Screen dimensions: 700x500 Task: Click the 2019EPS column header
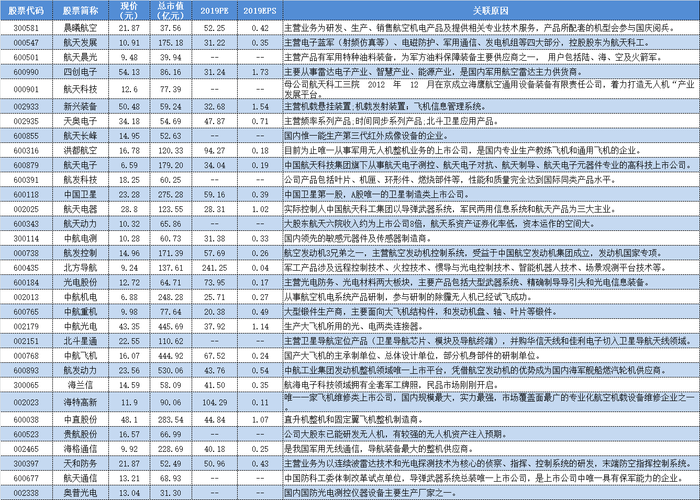(x=260, y=11)
